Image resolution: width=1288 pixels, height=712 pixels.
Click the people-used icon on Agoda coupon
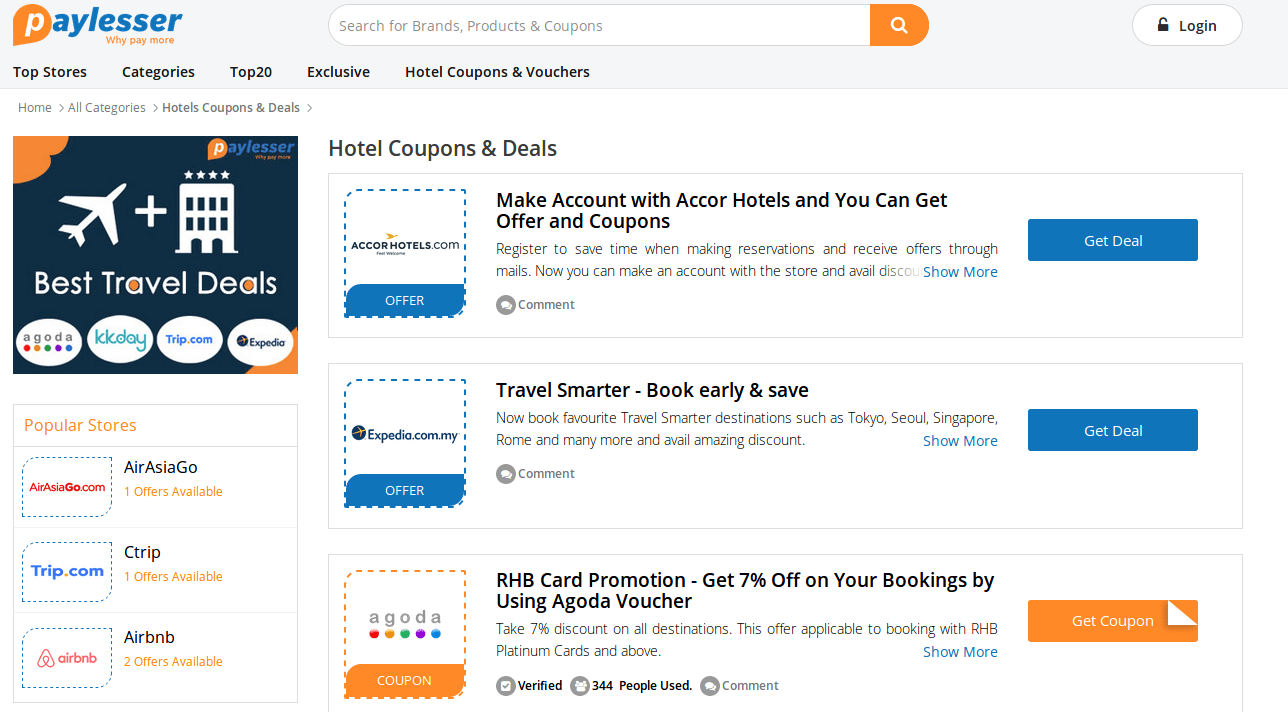[x=580, y=685]
